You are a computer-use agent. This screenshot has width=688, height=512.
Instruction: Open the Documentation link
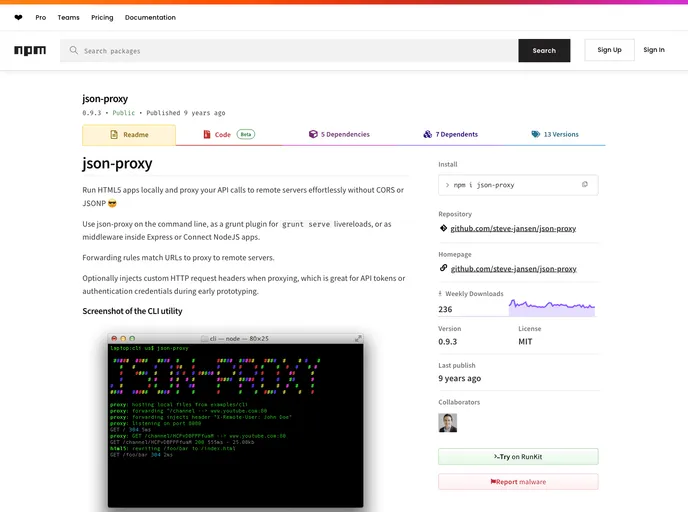[150, 18]
